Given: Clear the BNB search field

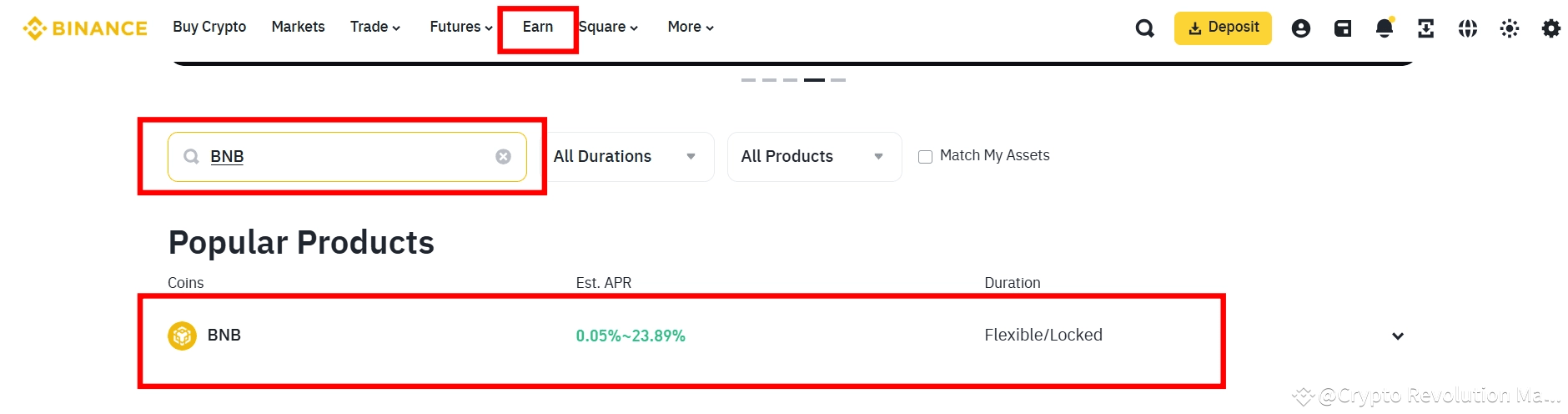Looking at the screenshot, I should coord(503,157).
